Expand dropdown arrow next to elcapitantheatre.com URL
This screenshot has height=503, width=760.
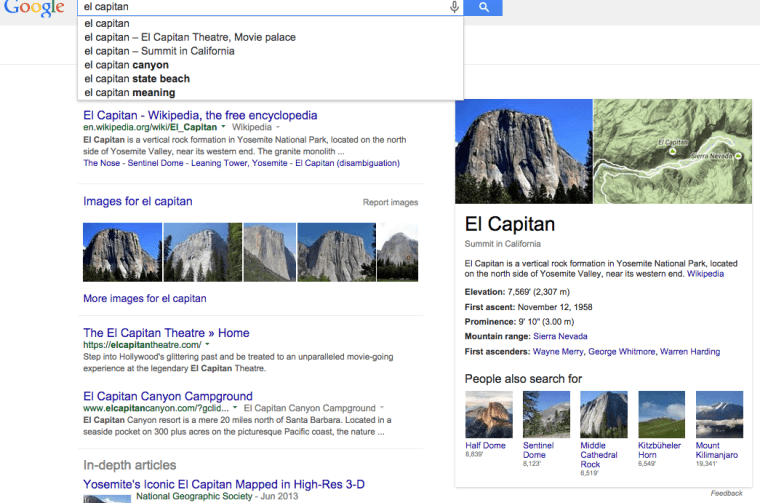tap(207, 345)
